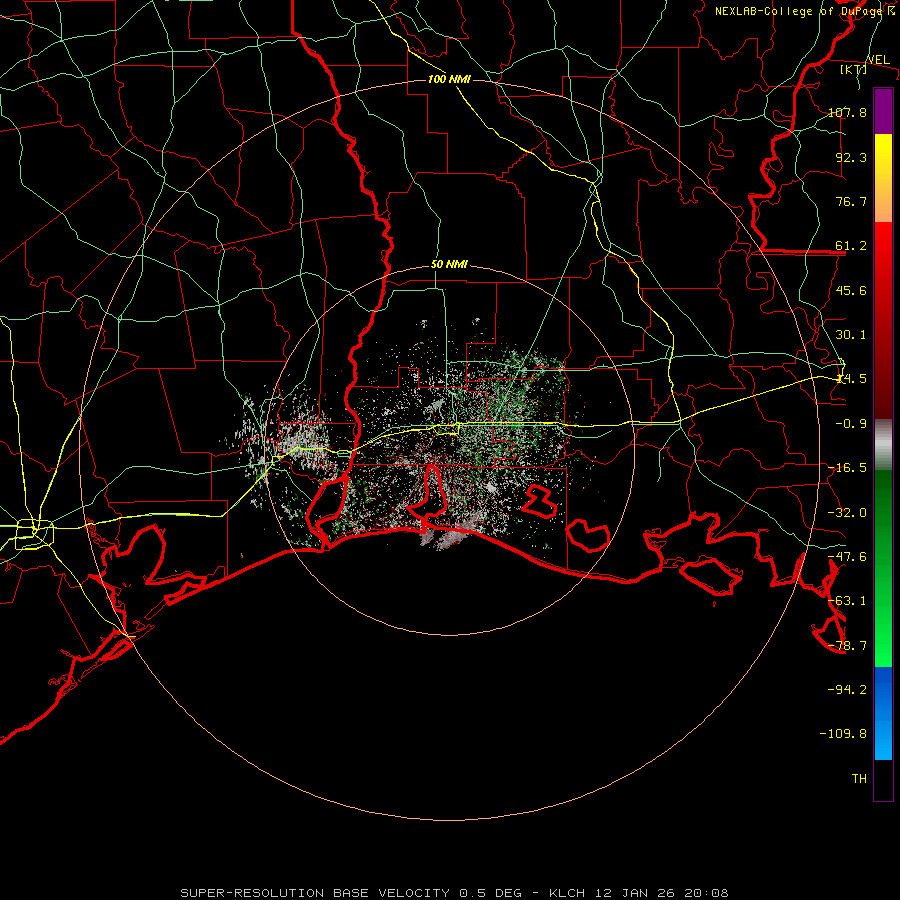
Task: Click the 50 NMI range ring label
Action: tap(449, 264)
